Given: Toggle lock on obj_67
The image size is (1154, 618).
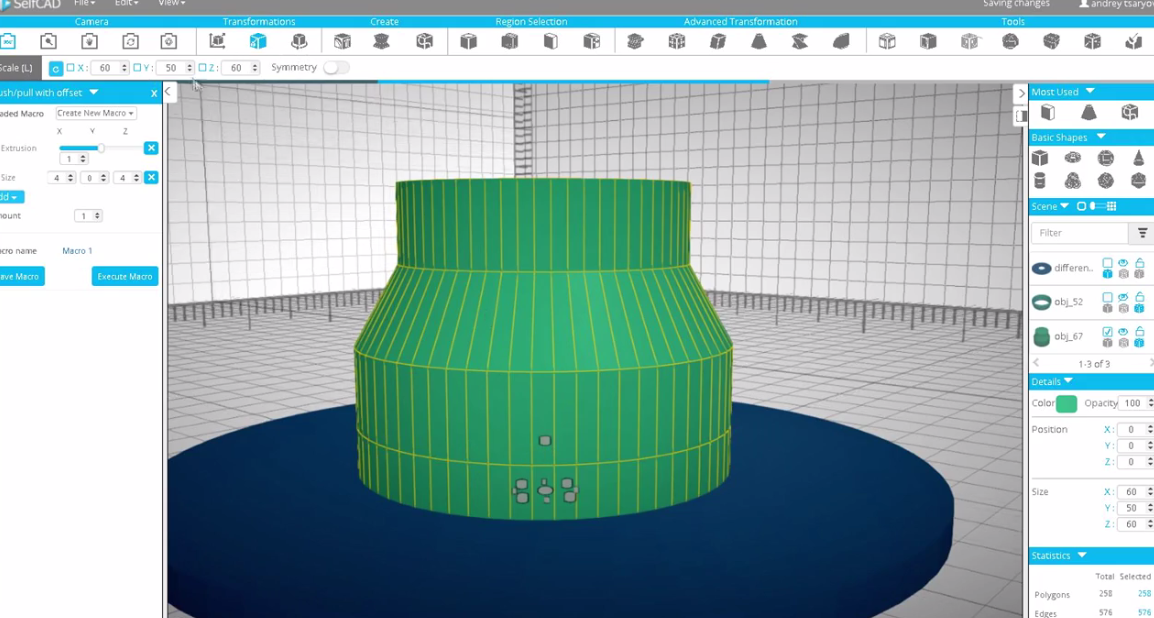Looking at the screenshot, I should point(1139,332).
